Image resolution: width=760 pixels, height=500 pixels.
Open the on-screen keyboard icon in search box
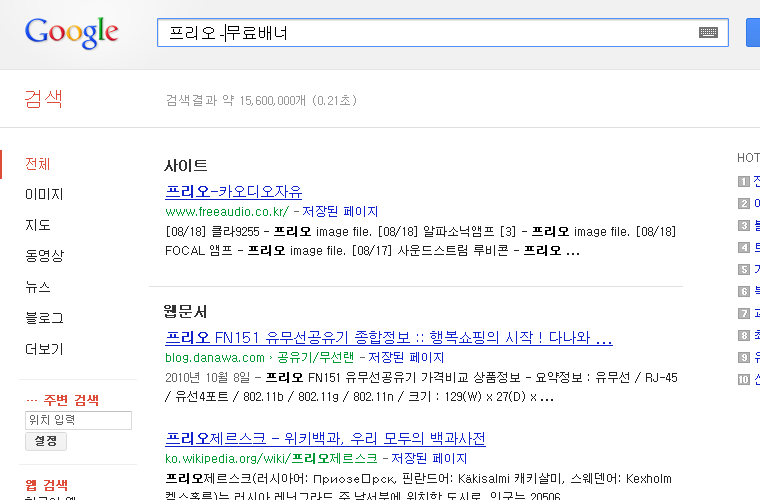pyautogui.click(x=708, y=32)
